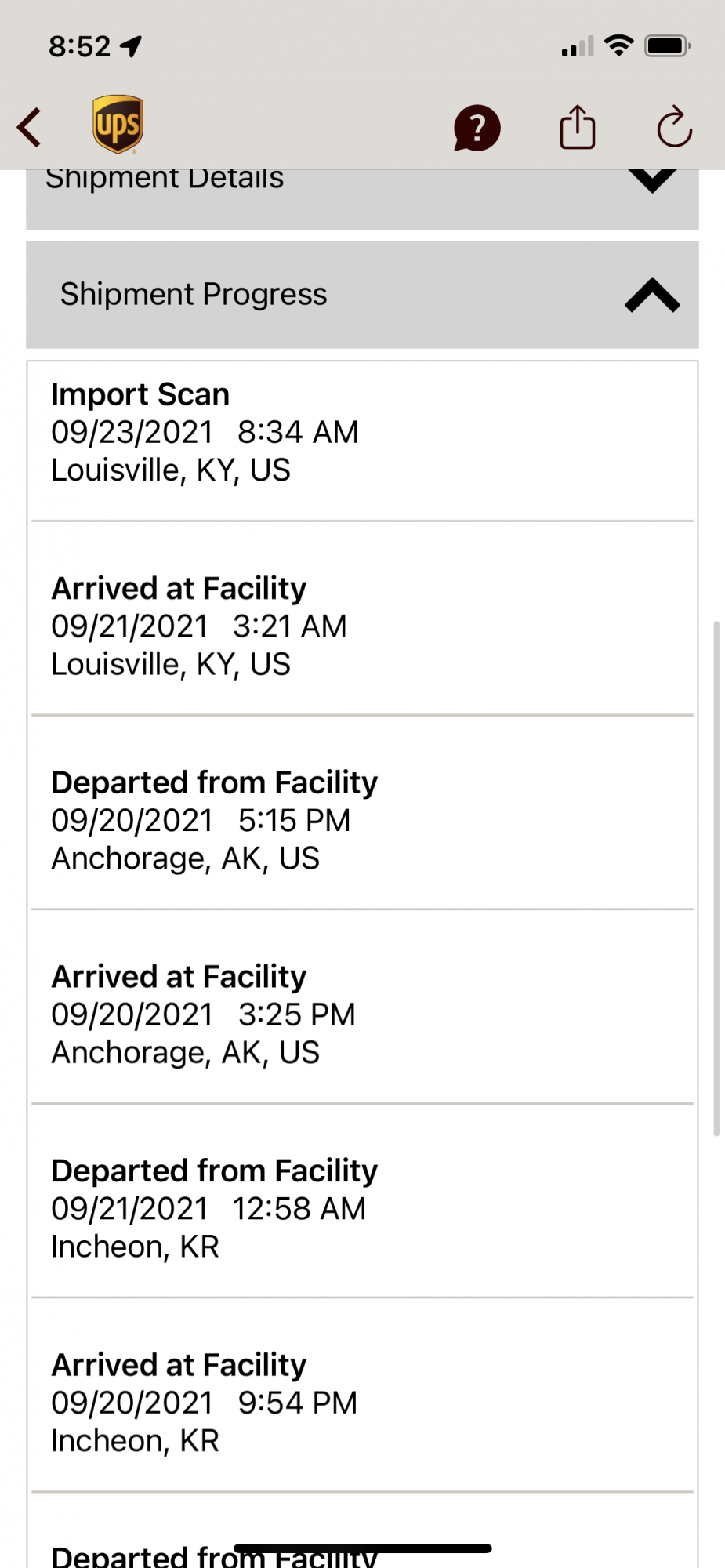725x1568 pixels.
Task: Select Departed from Facility Anchorage entry
Action: pos(362,820)
